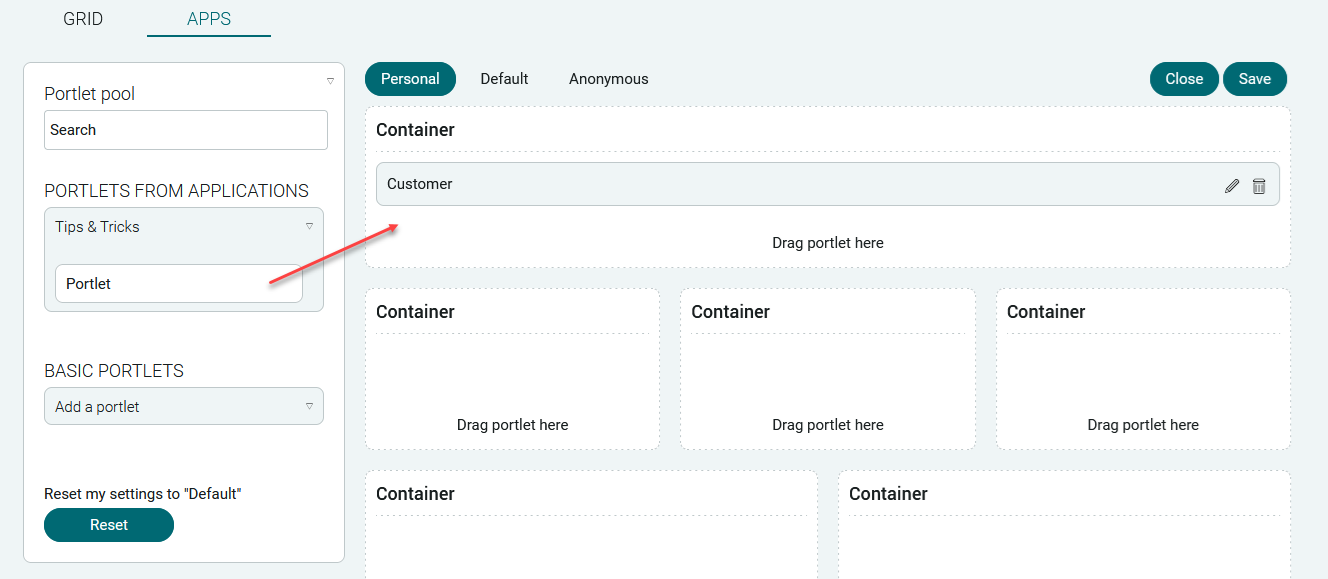Click the top Container's drag portlet area
The height and width of the screenshot is (579, 1328).
pyautogui.click(x=828, y=243)
